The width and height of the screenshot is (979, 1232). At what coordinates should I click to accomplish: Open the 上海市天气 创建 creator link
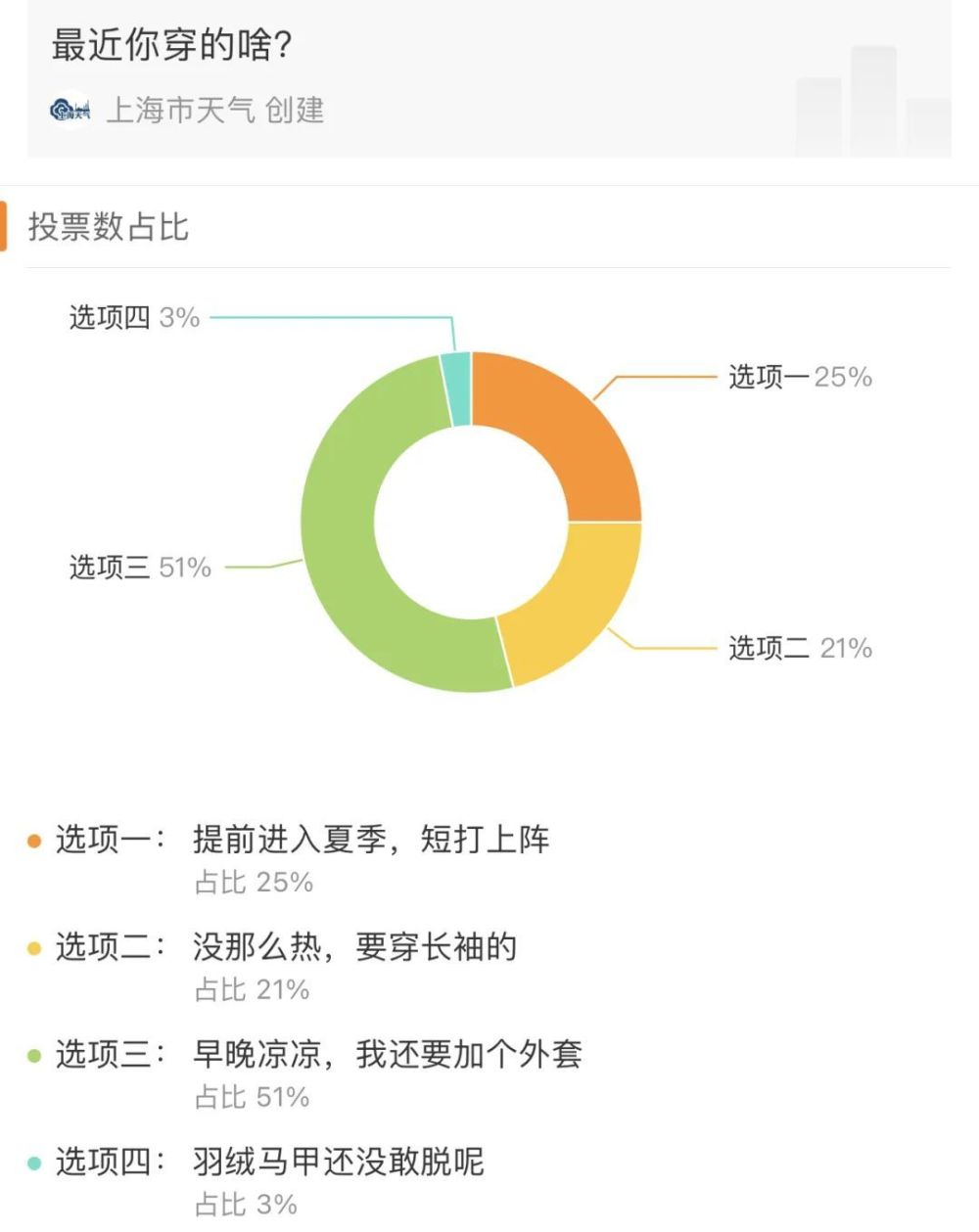tap(214, 111)
